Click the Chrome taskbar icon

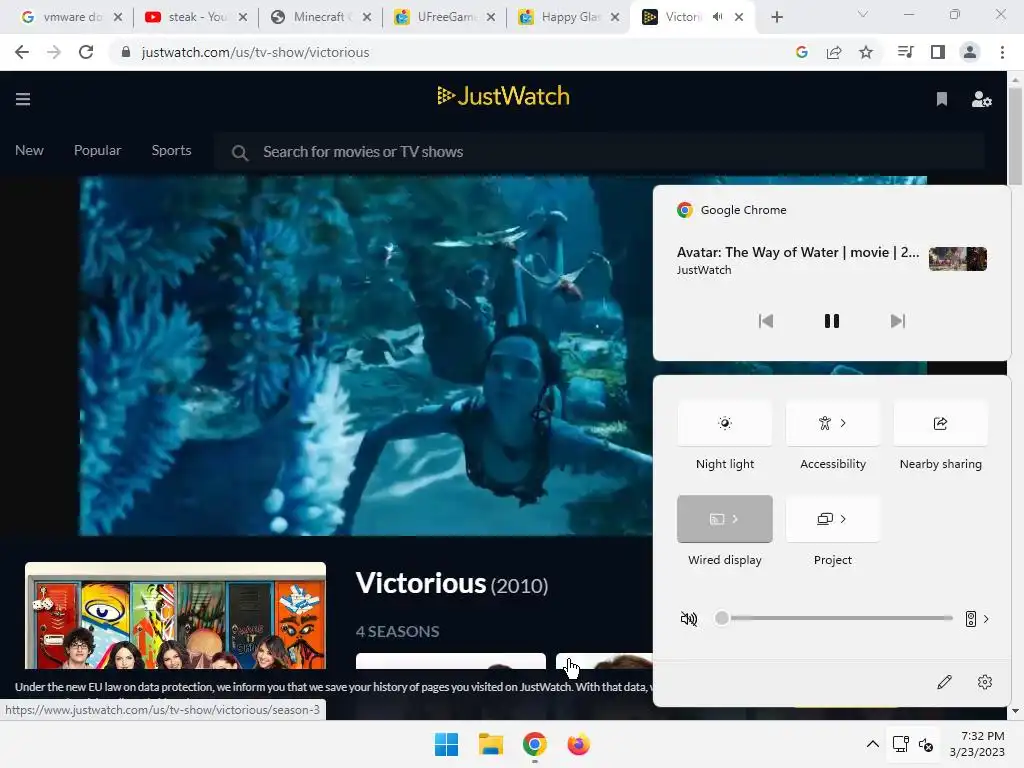[534, 744]
